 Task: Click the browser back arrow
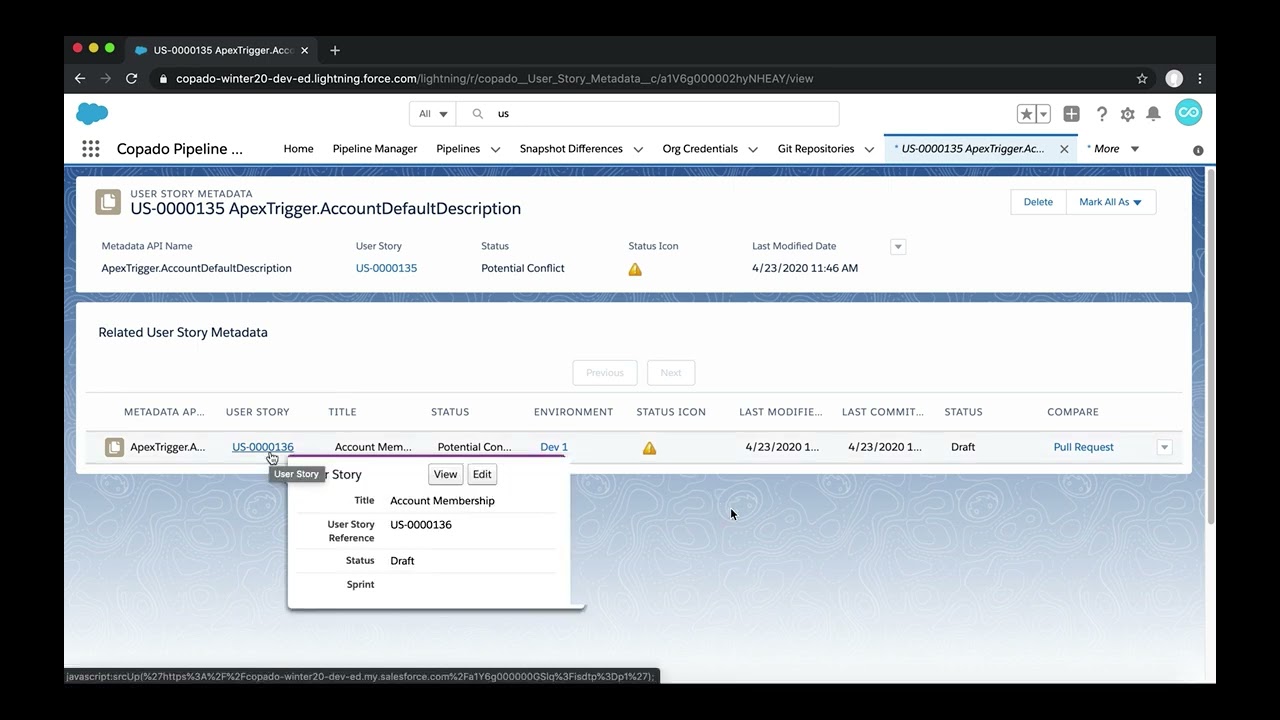(80, 78)
